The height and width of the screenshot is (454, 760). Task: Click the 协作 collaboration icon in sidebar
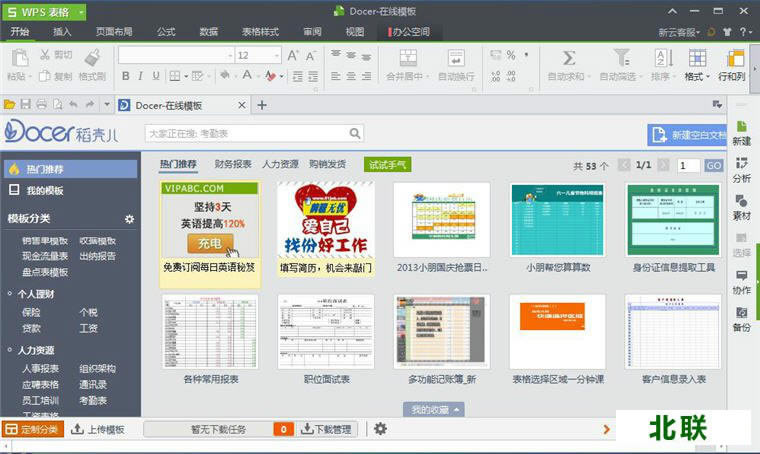741,281
